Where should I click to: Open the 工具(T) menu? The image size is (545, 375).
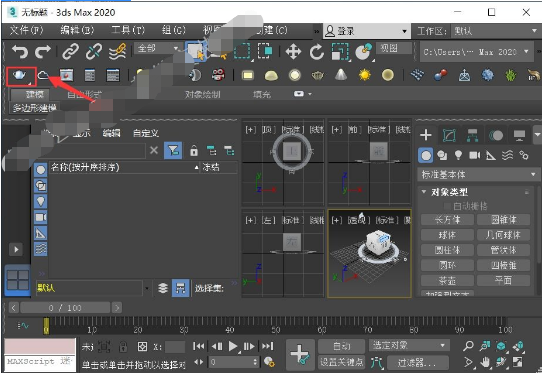[x=128, y=31]
